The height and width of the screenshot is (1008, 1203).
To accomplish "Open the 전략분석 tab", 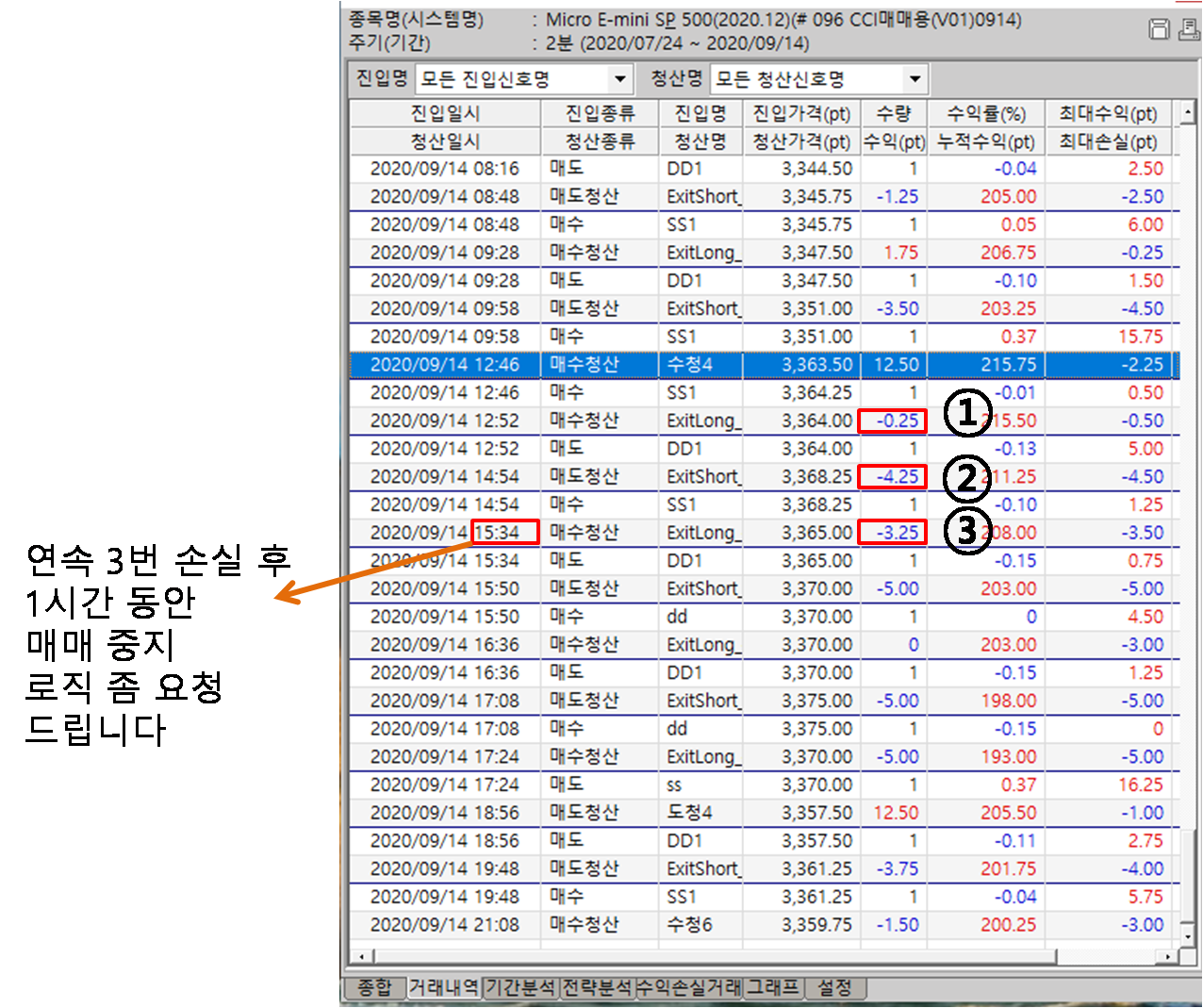I will click(x=597, y=987).
